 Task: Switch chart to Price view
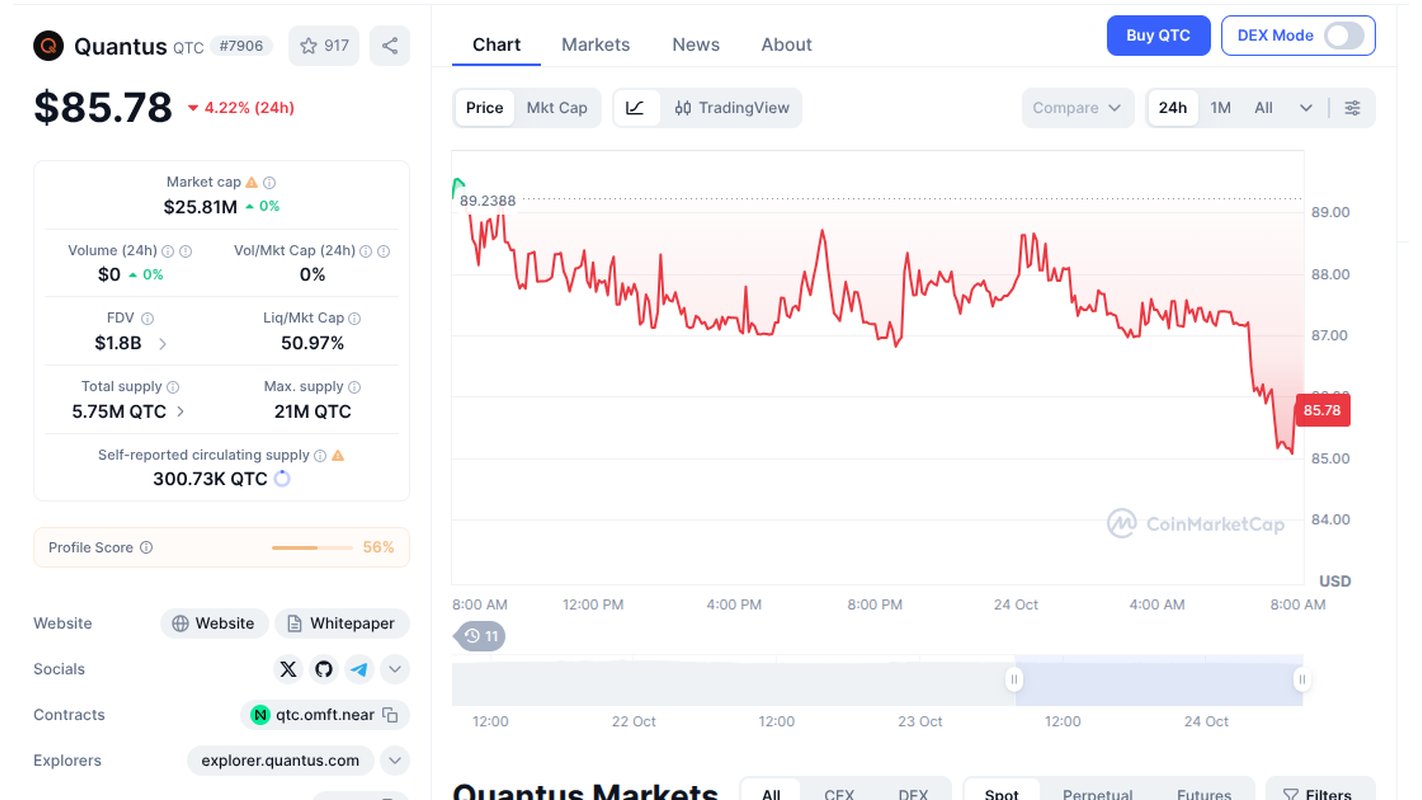pos(484,108)
